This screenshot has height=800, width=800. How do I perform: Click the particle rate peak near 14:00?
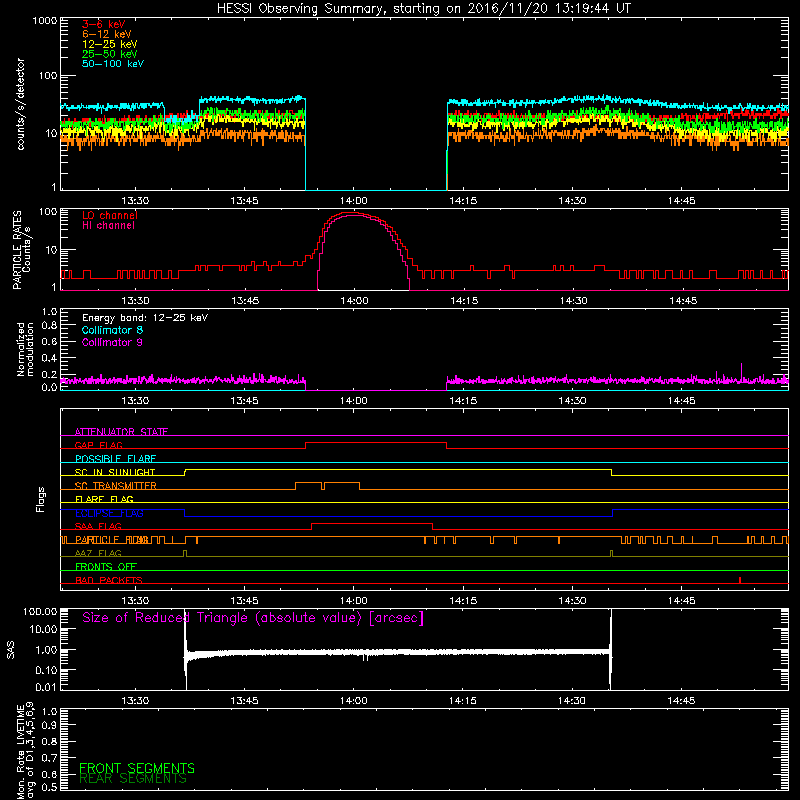[x=353, y=213]
